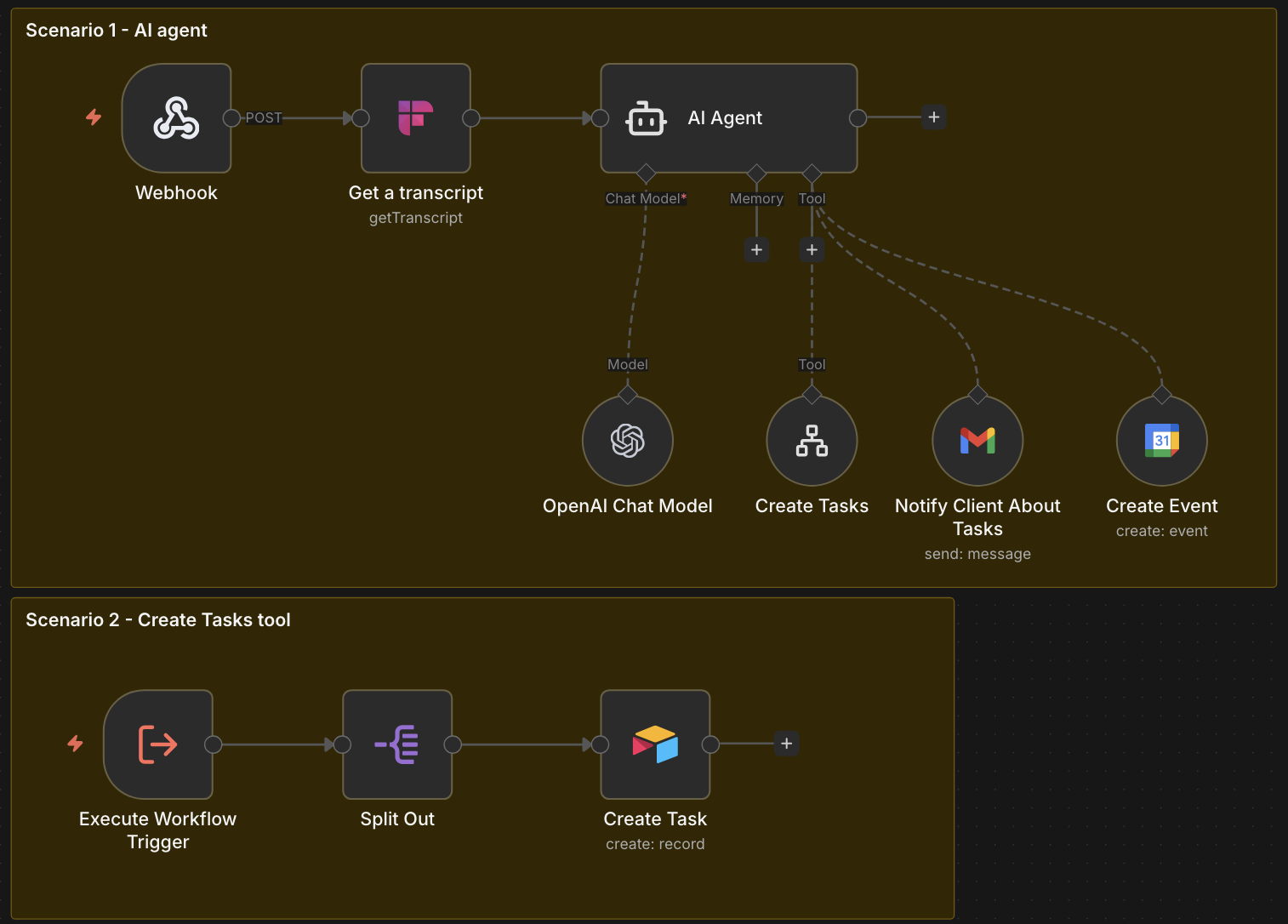Click the Tool diamond connector on AI Agent
1288x924 pixels.
tap(812, 174)
